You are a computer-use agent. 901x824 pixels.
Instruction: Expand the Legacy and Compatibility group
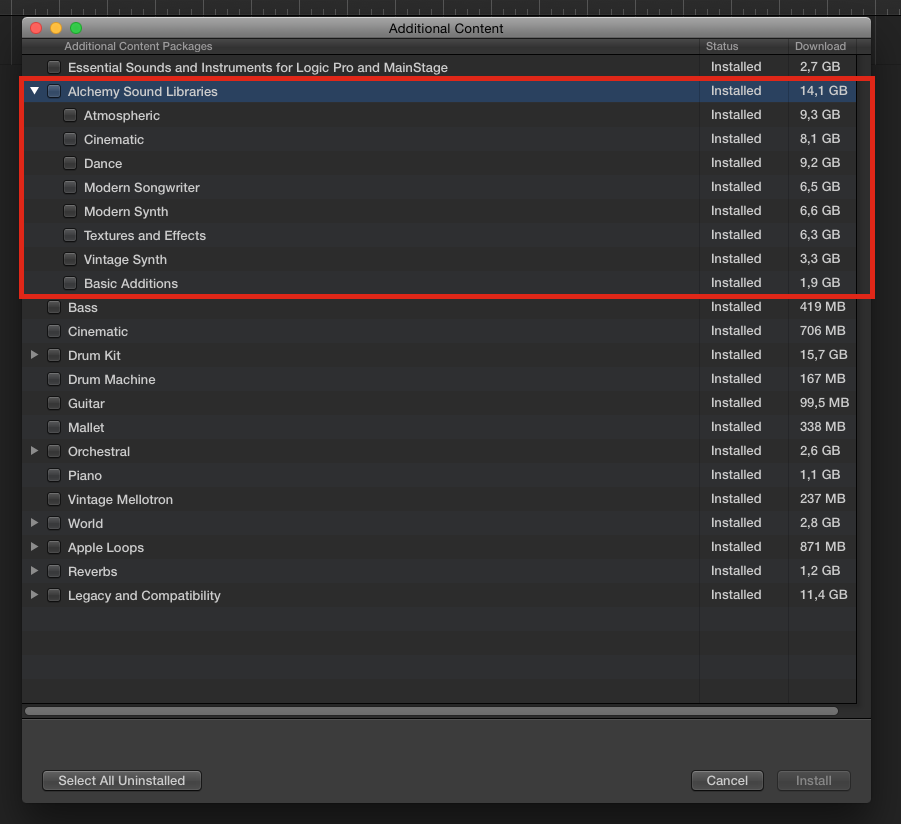pyautogui.click(x=34, y=595)
